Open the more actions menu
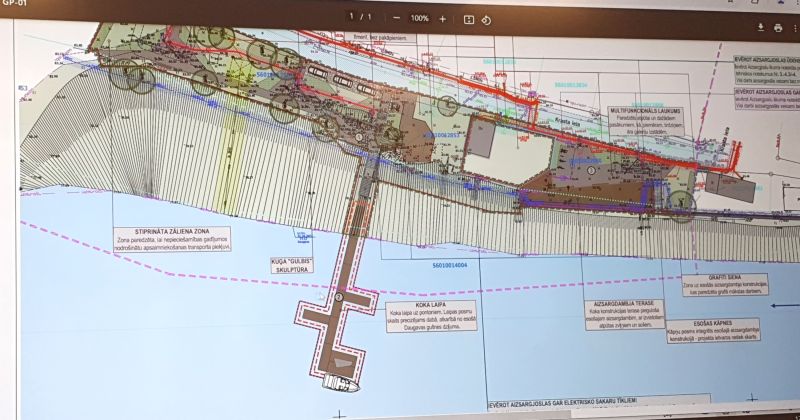This screenshot has height=420, width=800. (795, 28)
